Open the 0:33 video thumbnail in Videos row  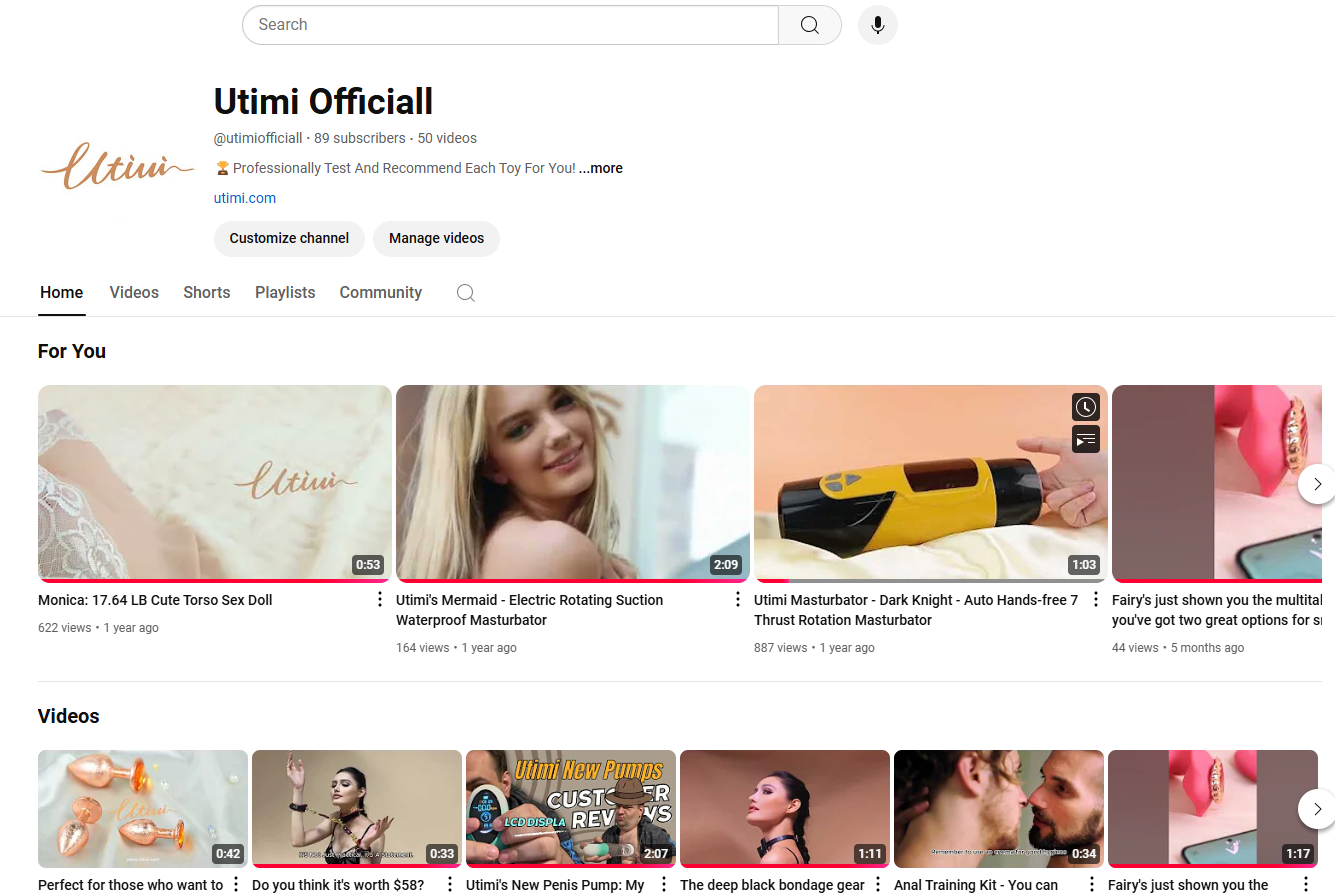(x=357, y=808)
